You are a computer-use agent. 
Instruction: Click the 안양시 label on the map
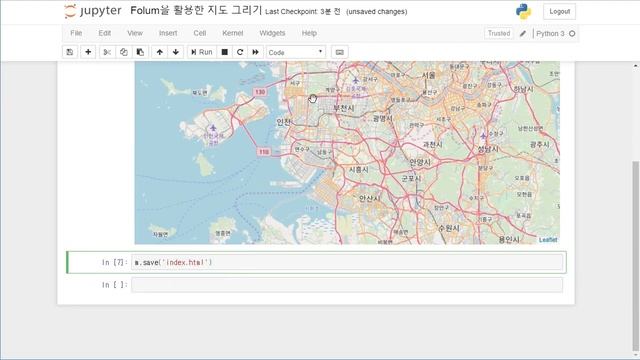(x=420, y=162)
